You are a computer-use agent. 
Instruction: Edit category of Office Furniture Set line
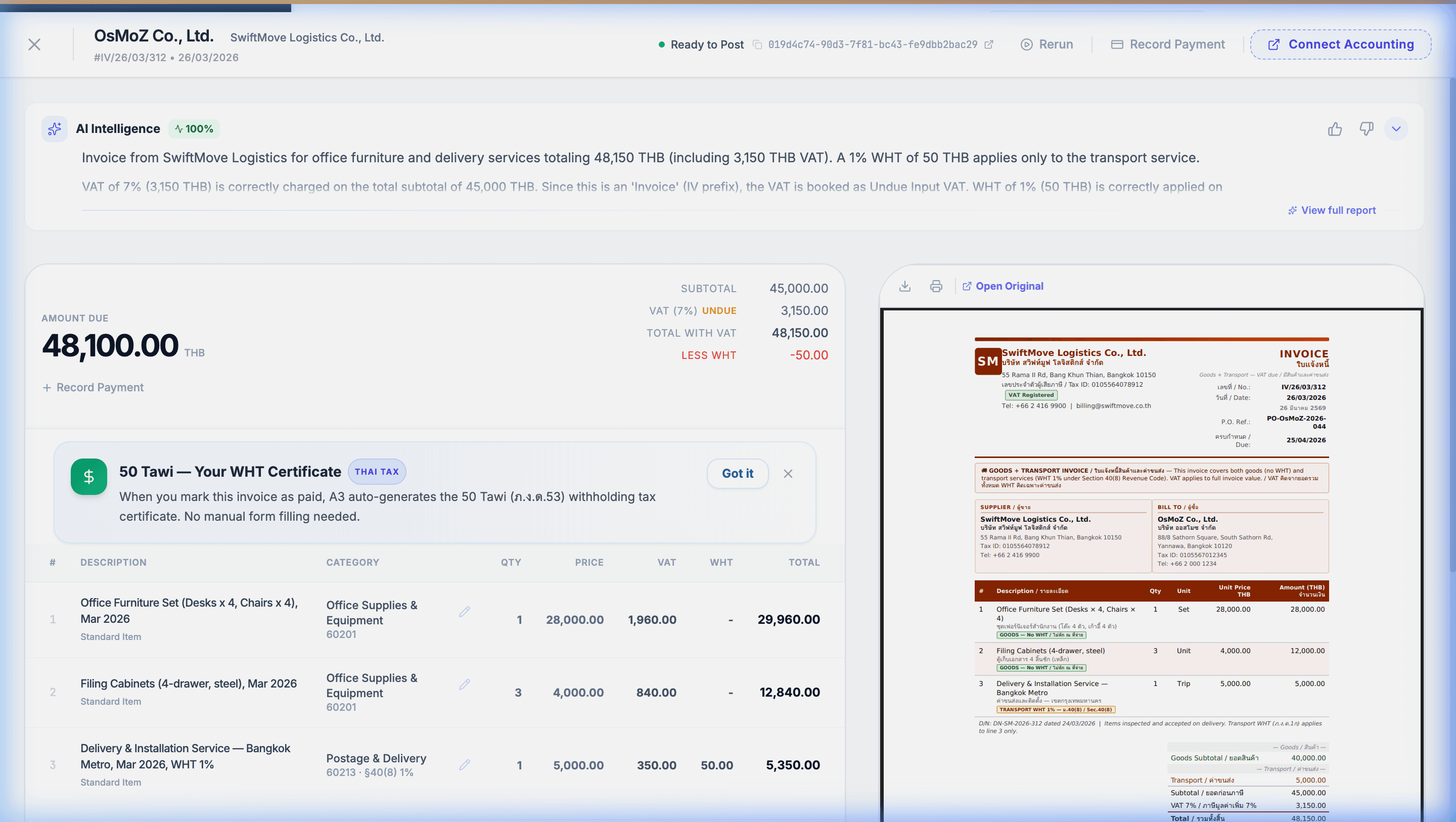pos(465,612)
